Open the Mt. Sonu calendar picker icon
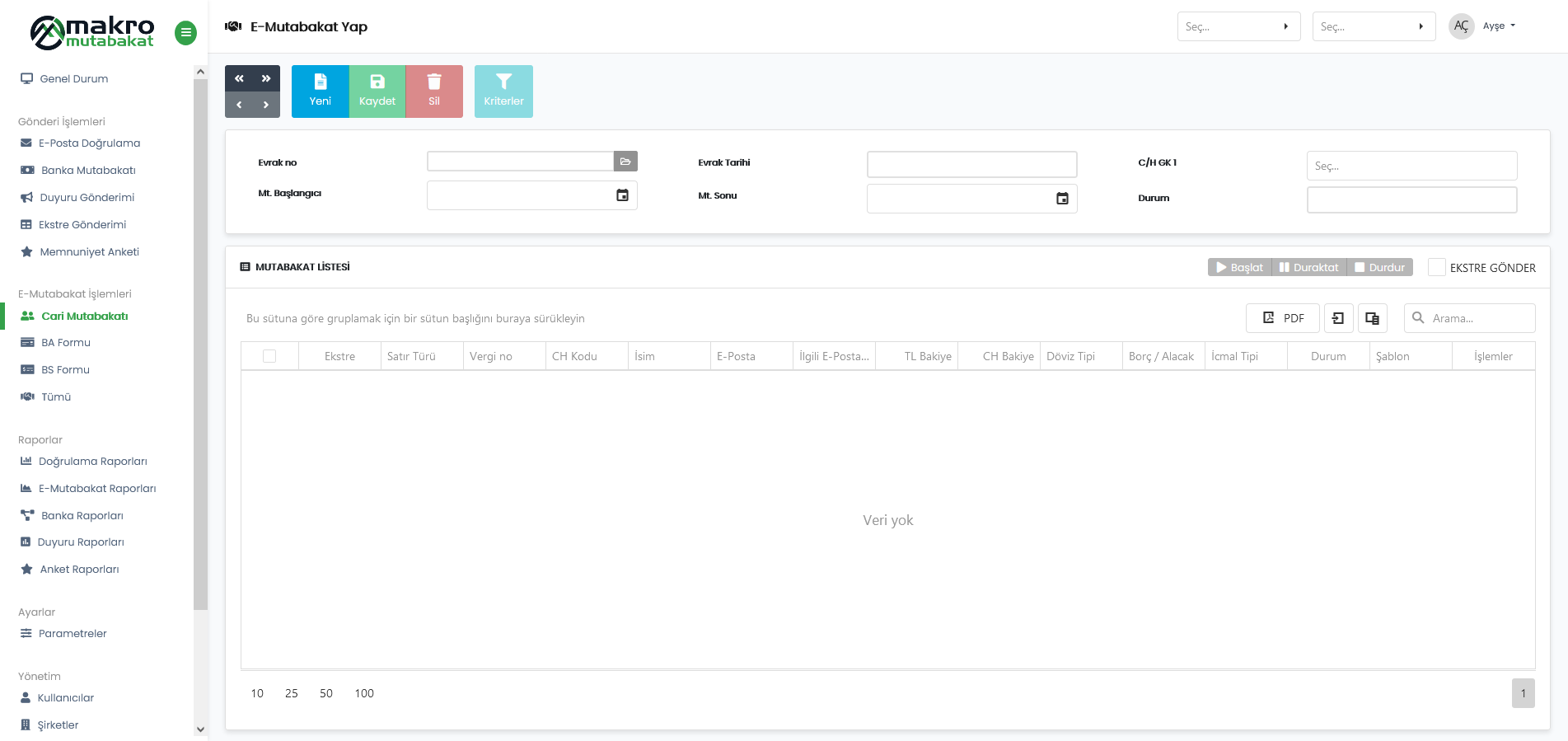 point(1062,199)
